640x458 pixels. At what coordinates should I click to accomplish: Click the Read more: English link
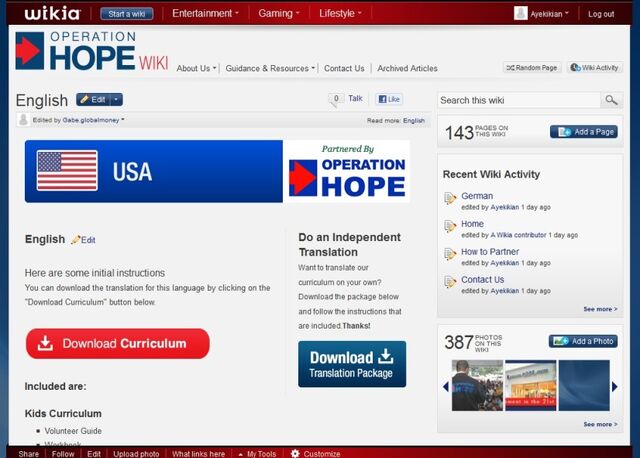click(396, 120)
